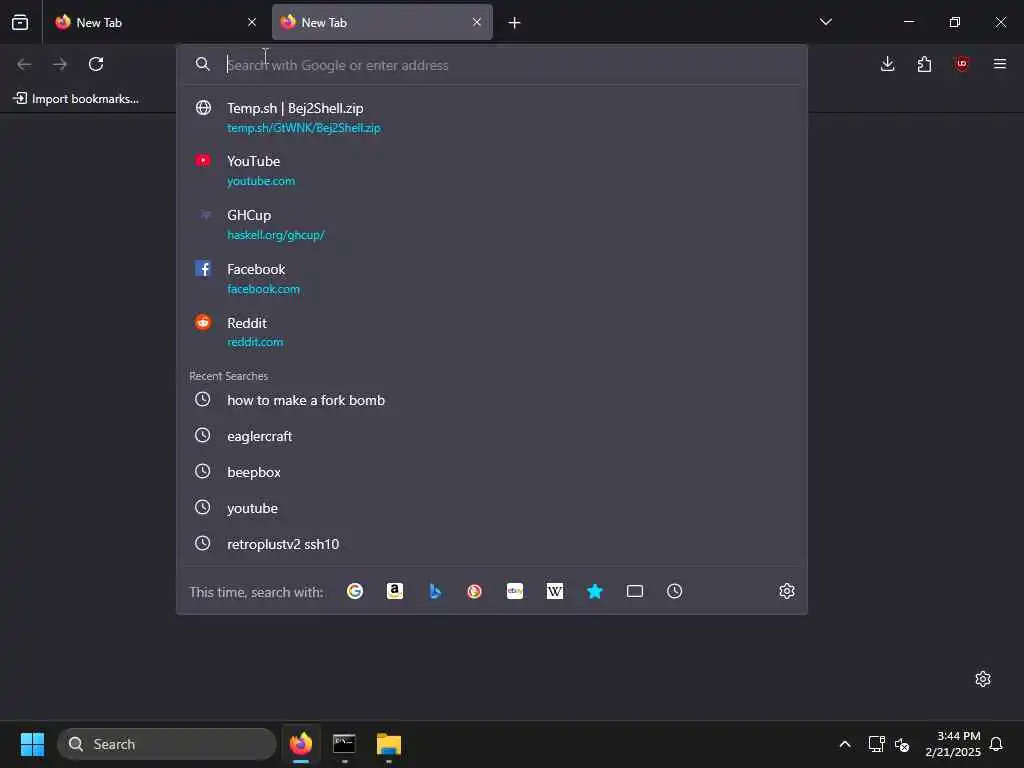Image resolution: width=1024 pixels, height=768 pixels.
Task: Open the Reddit suggestion
Action: point(492,332)
